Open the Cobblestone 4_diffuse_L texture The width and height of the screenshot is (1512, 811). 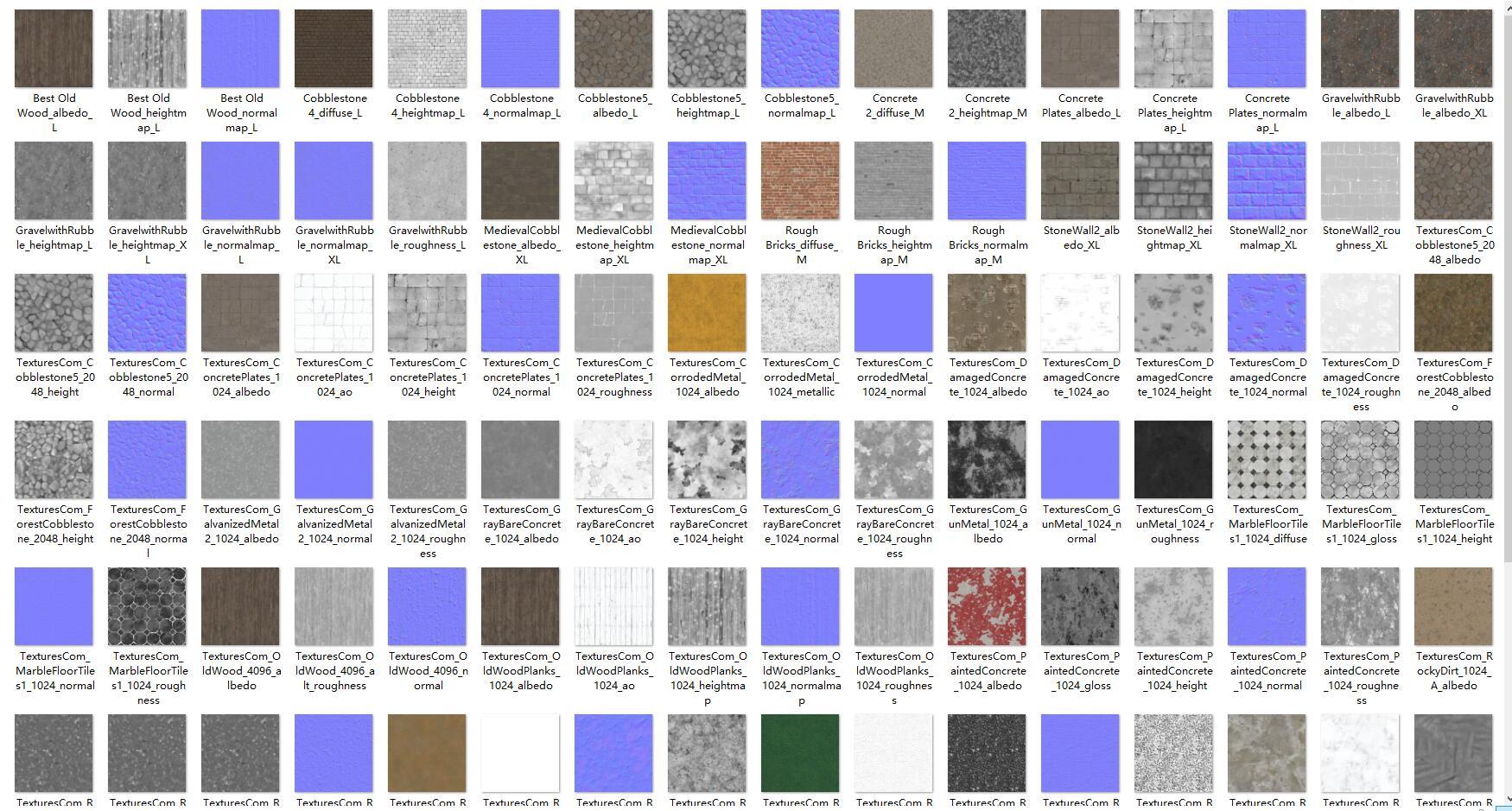[334, 48]
